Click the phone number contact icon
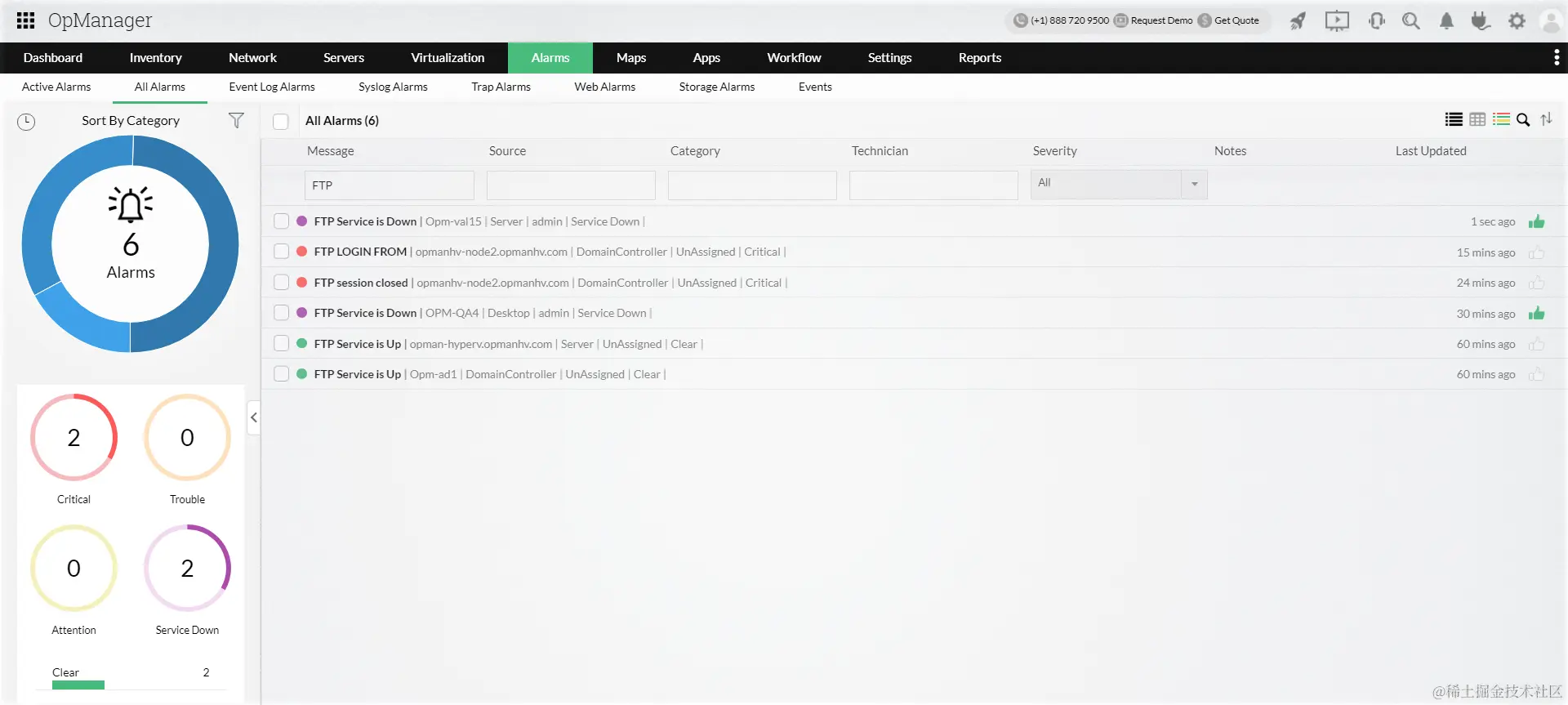Screen dimensions: 1568x705 coord(1020,20)
